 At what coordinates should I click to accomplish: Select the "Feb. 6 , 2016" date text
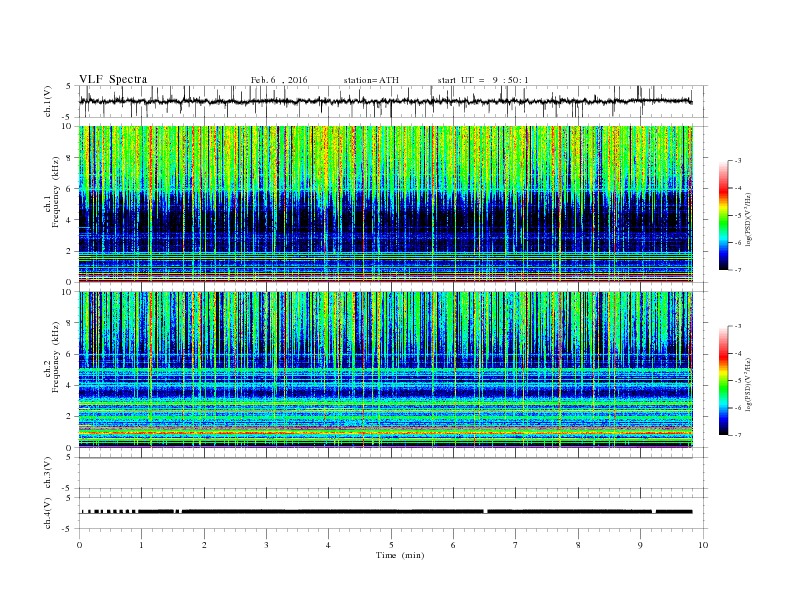(279, 80)
